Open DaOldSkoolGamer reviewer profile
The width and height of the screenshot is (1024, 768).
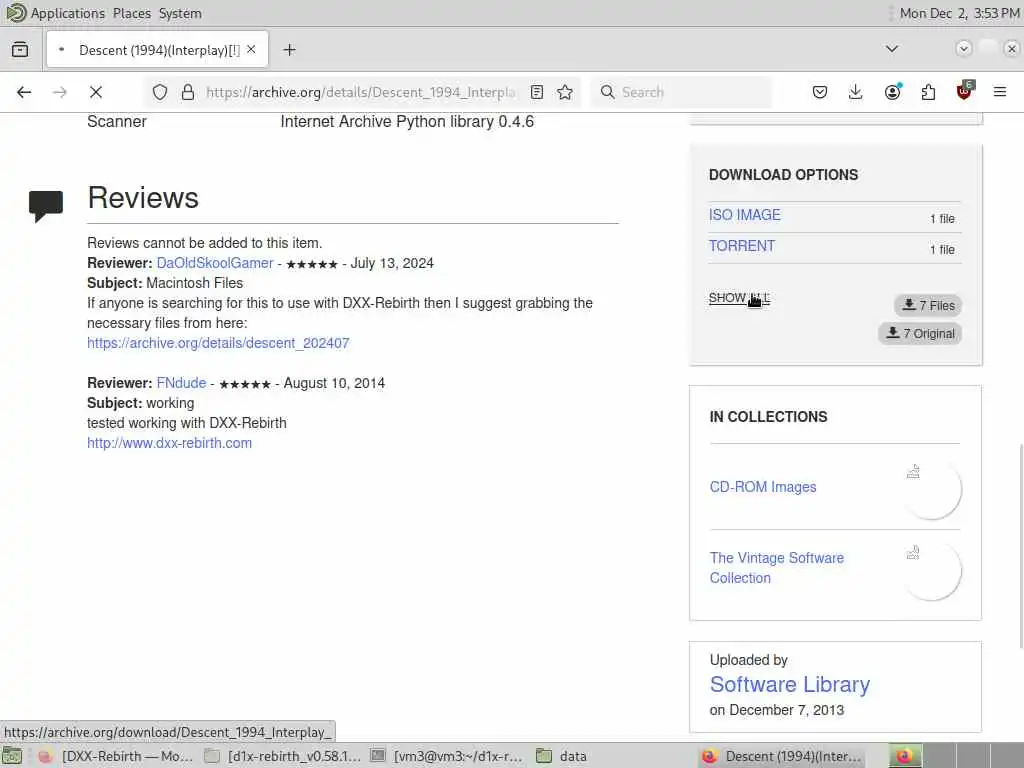pyautogui.click(x=215, y=263)
